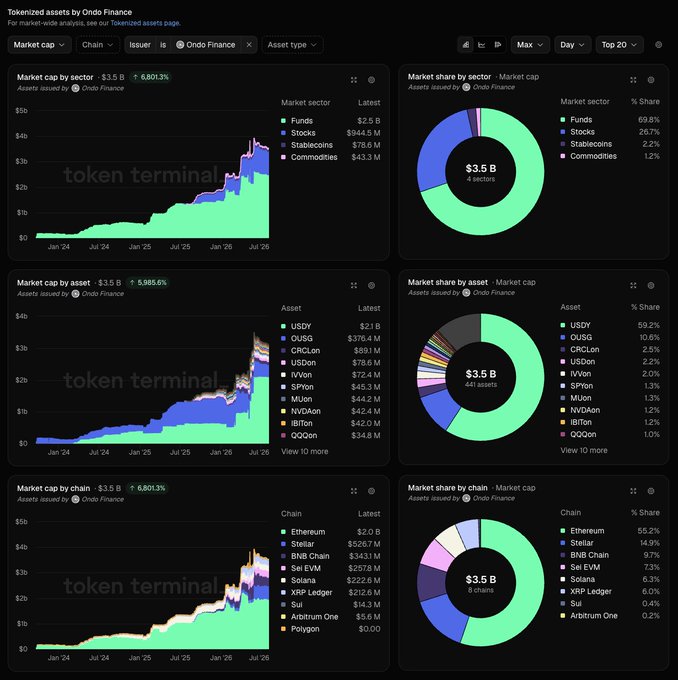Open the Issuer field selector in filter
The image size is (678, 680).
(x=140, y=45)
